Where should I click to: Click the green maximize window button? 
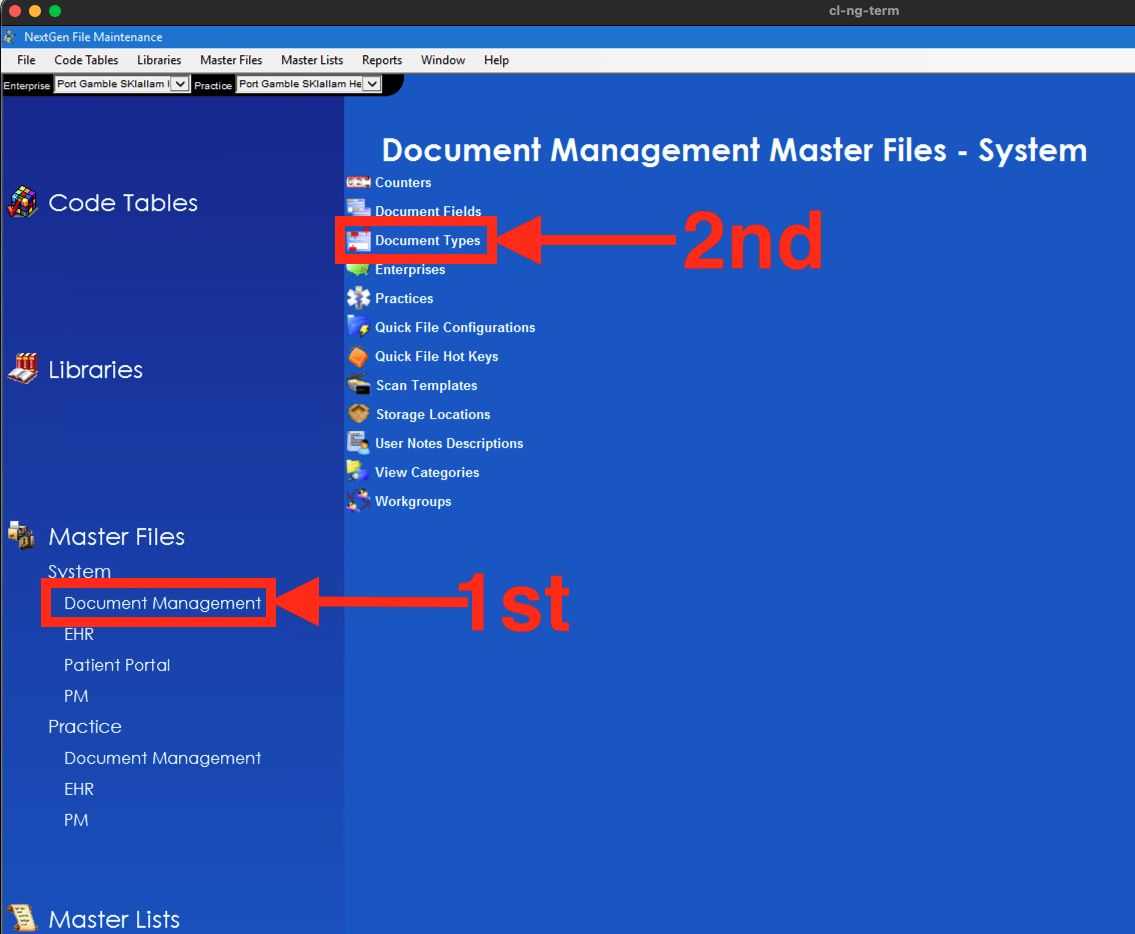pyautogui.click(x=55, y=11)
